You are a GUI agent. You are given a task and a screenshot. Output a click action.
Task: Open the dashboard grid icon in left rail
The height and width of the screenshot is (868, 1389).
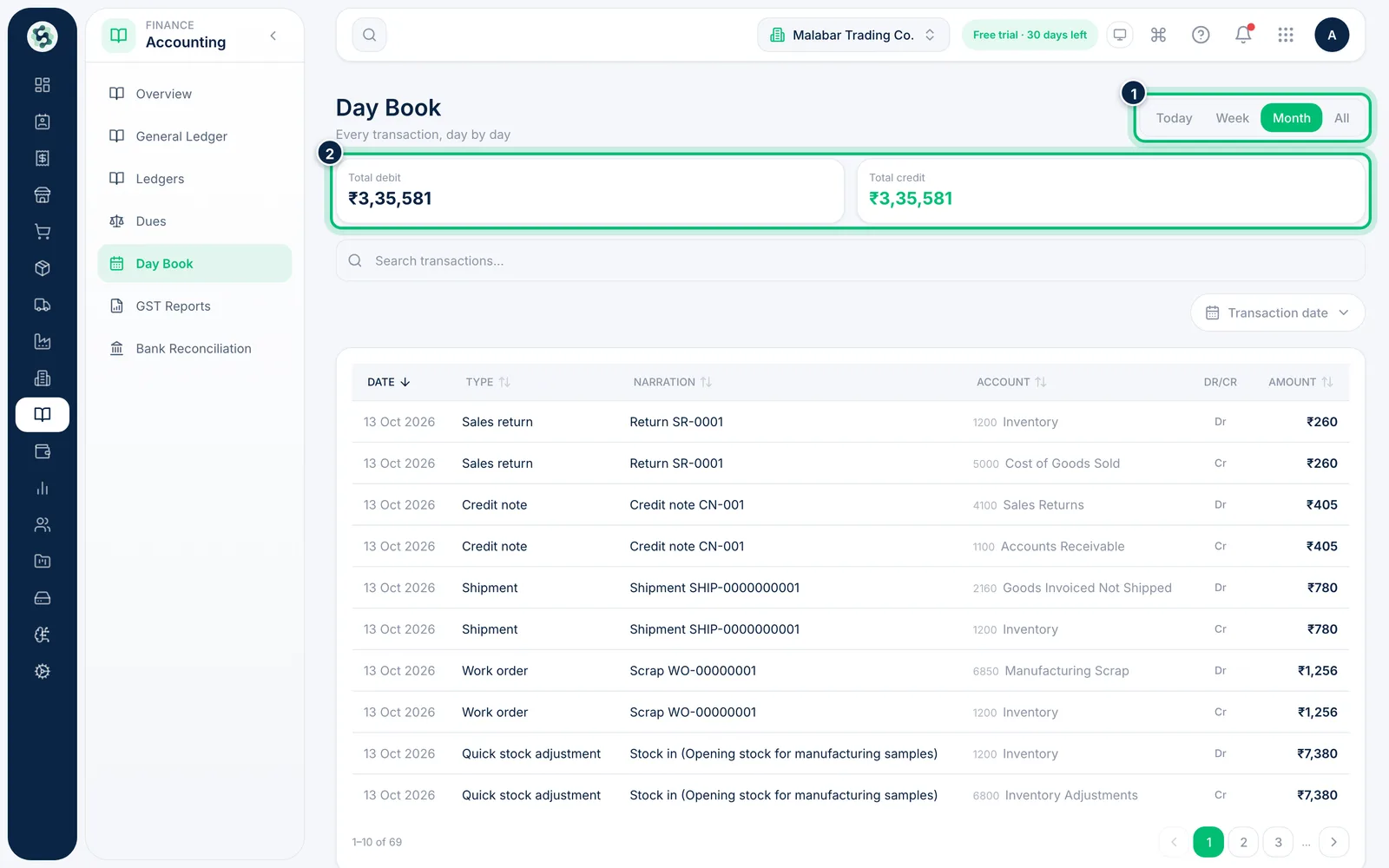tap(42, 85)
